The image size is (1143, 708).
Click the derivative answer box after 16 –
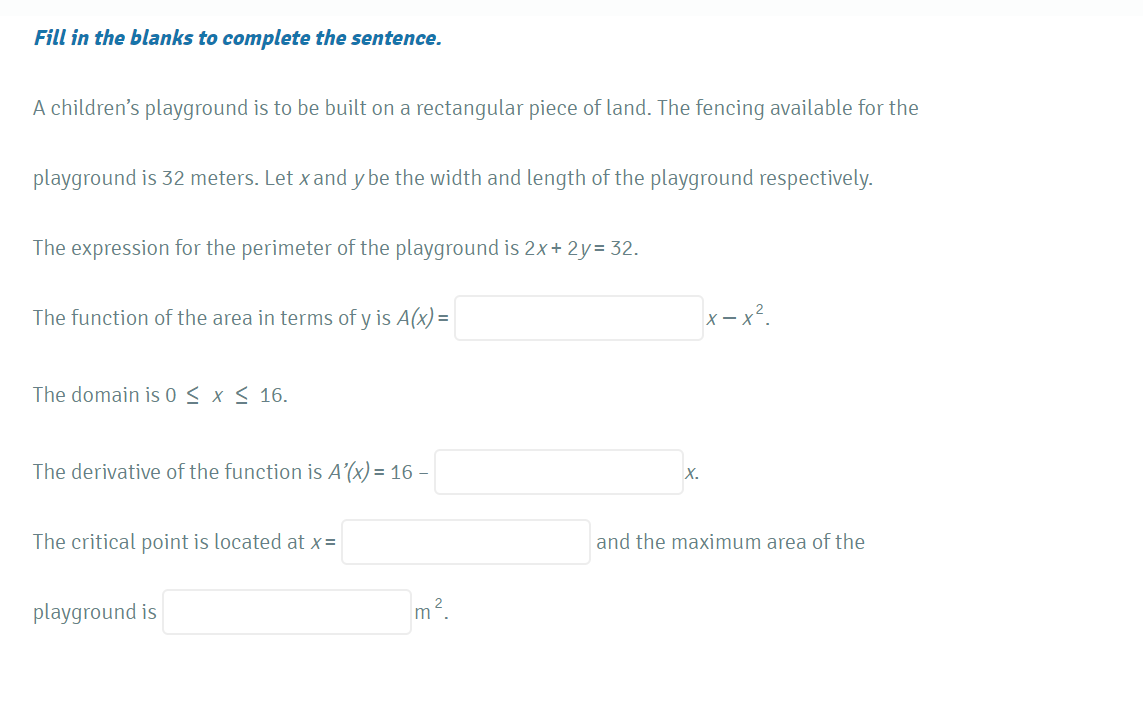pos(558,471)
